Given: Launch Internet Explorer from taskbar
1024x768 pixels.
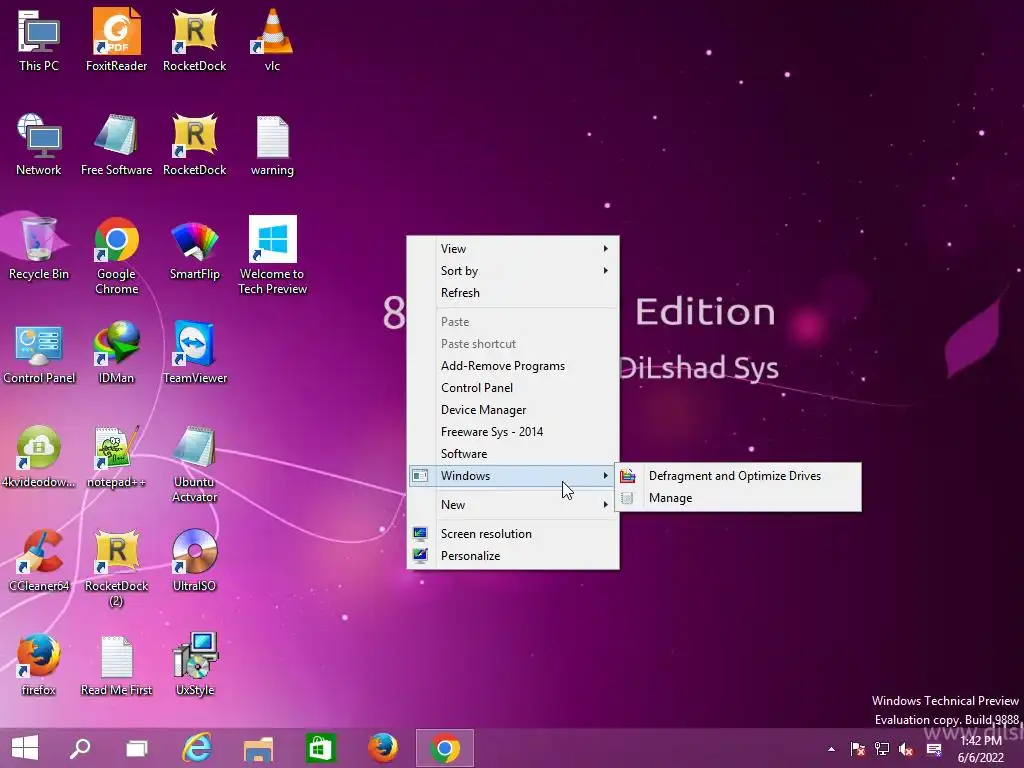Looking at the screenshot, I should (x=197, y=748).
